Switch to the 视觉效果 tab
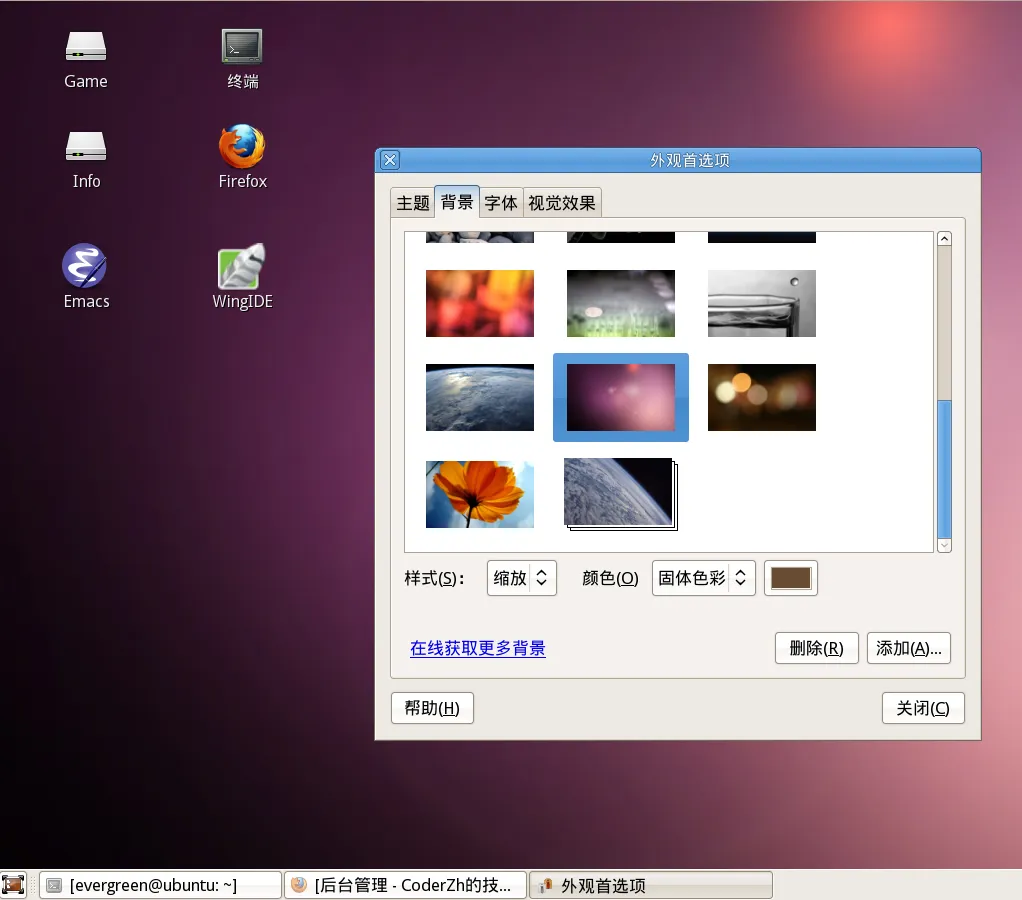 tap(562, 203)
